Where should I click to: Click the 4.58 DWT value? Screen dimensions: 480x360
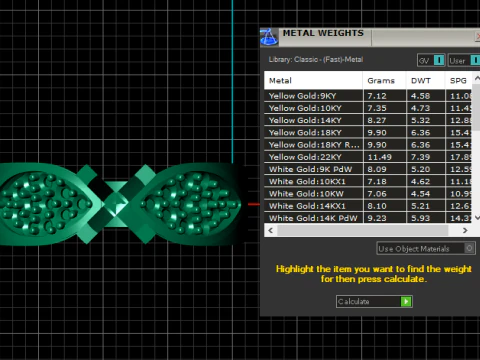click(420, 96)
